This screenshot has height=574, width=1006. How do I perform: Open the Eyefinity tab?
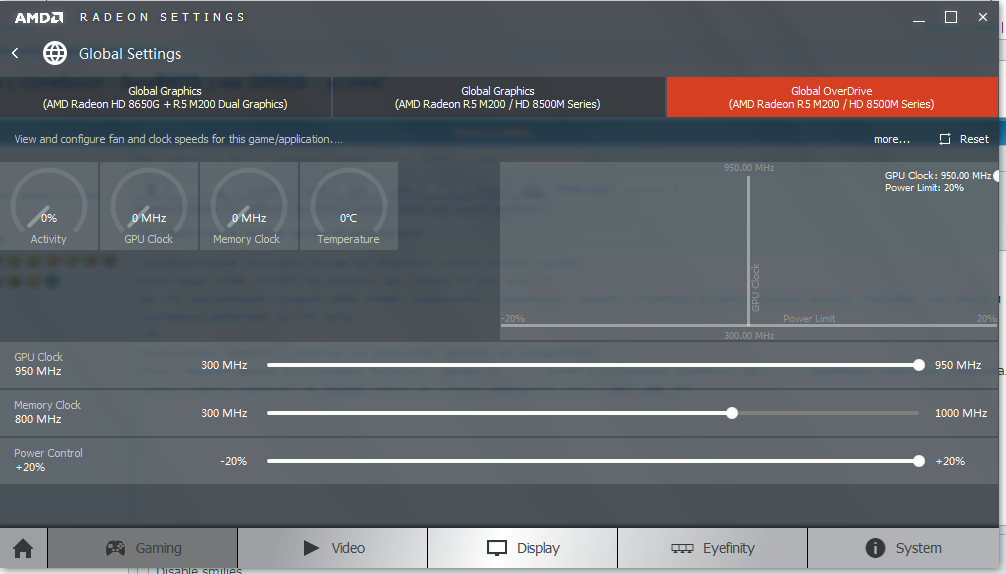(712, 548)
